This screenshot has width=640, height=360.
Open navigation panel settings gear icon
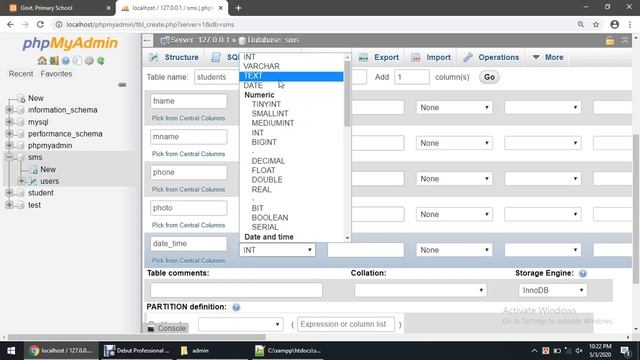point(89,60)
